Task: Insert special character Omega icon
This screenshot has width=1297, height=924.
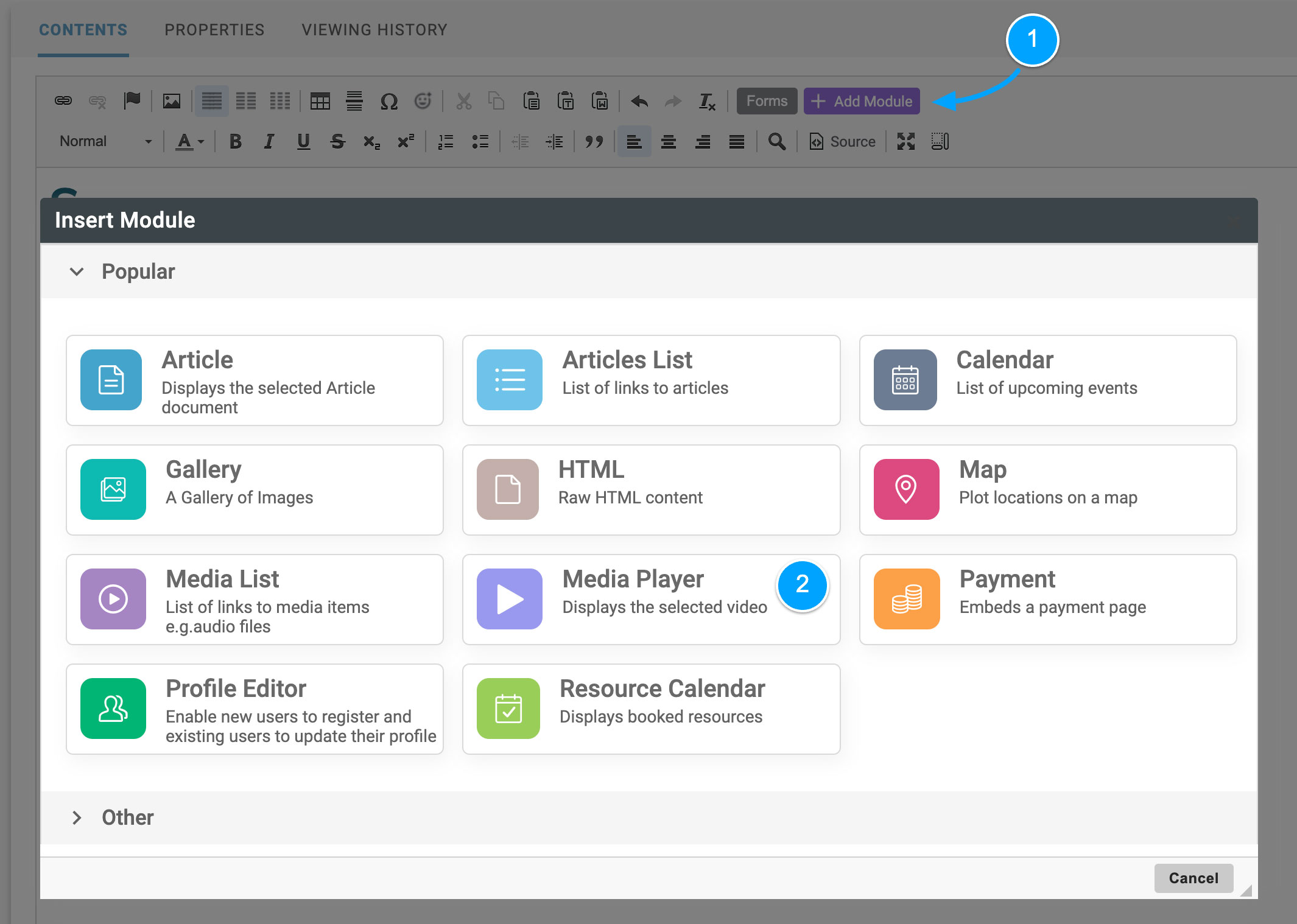Action: tap(388, 101)
